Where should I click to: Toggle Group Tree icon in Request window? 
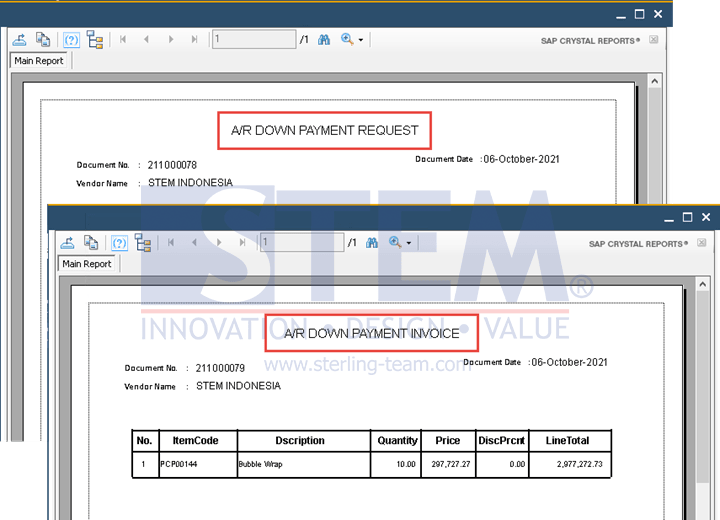95,40
